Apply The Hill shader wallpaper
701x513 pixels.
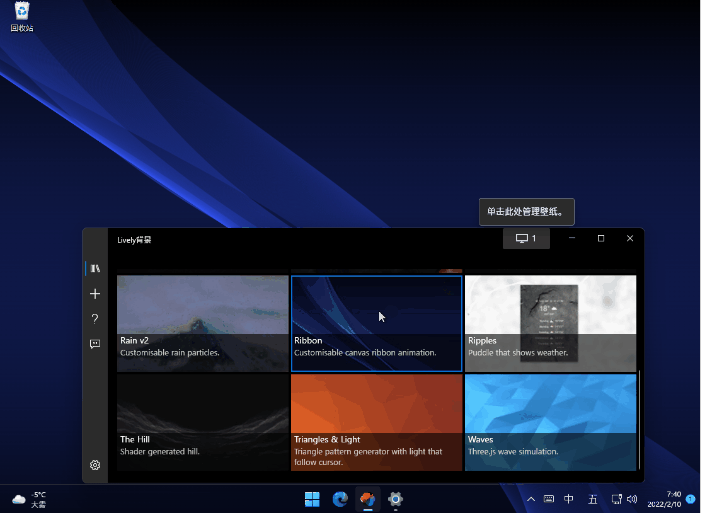pos(203,422)
